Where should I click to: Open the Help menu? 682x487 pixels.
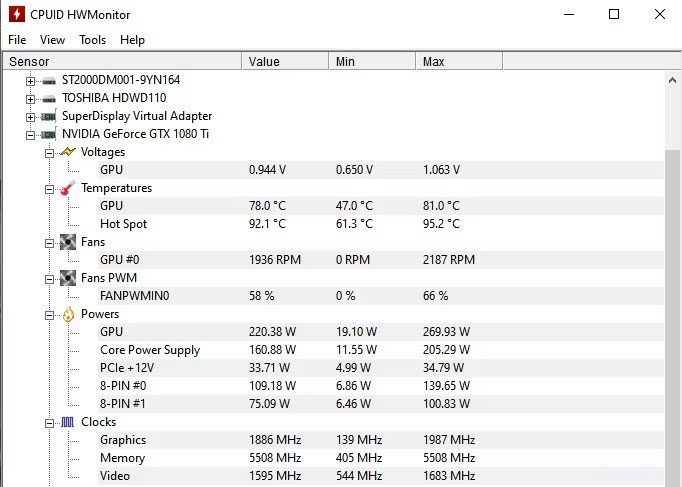[132, 40]
